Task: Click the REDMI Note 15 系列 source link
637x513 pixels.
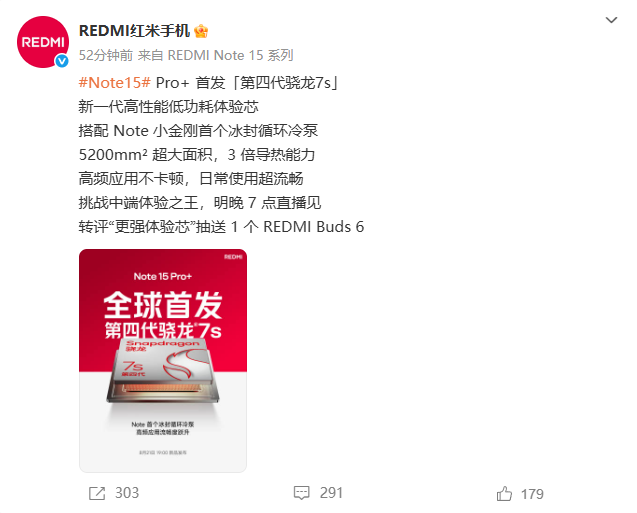Action: 230,55
